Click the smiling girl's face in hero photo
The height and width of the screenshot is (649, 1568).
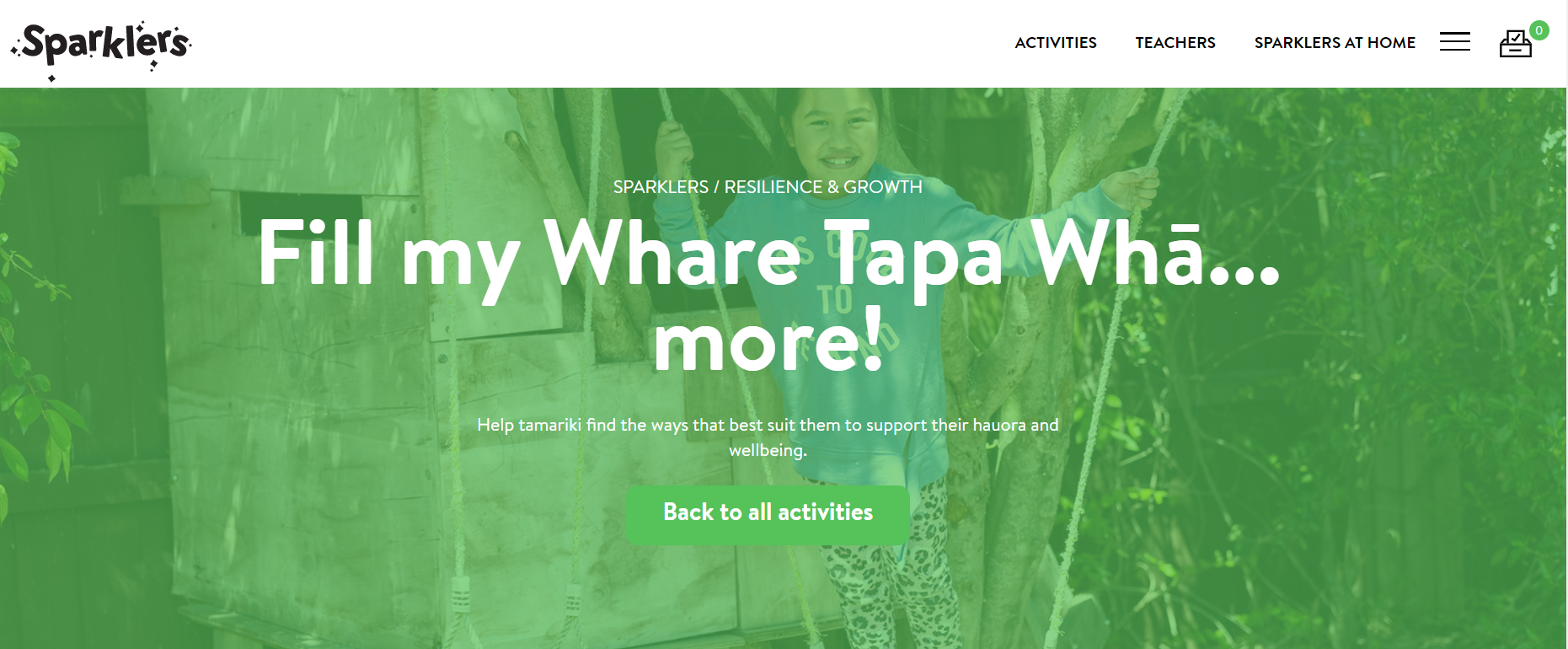pyautogui.click(x=833, y=132)
